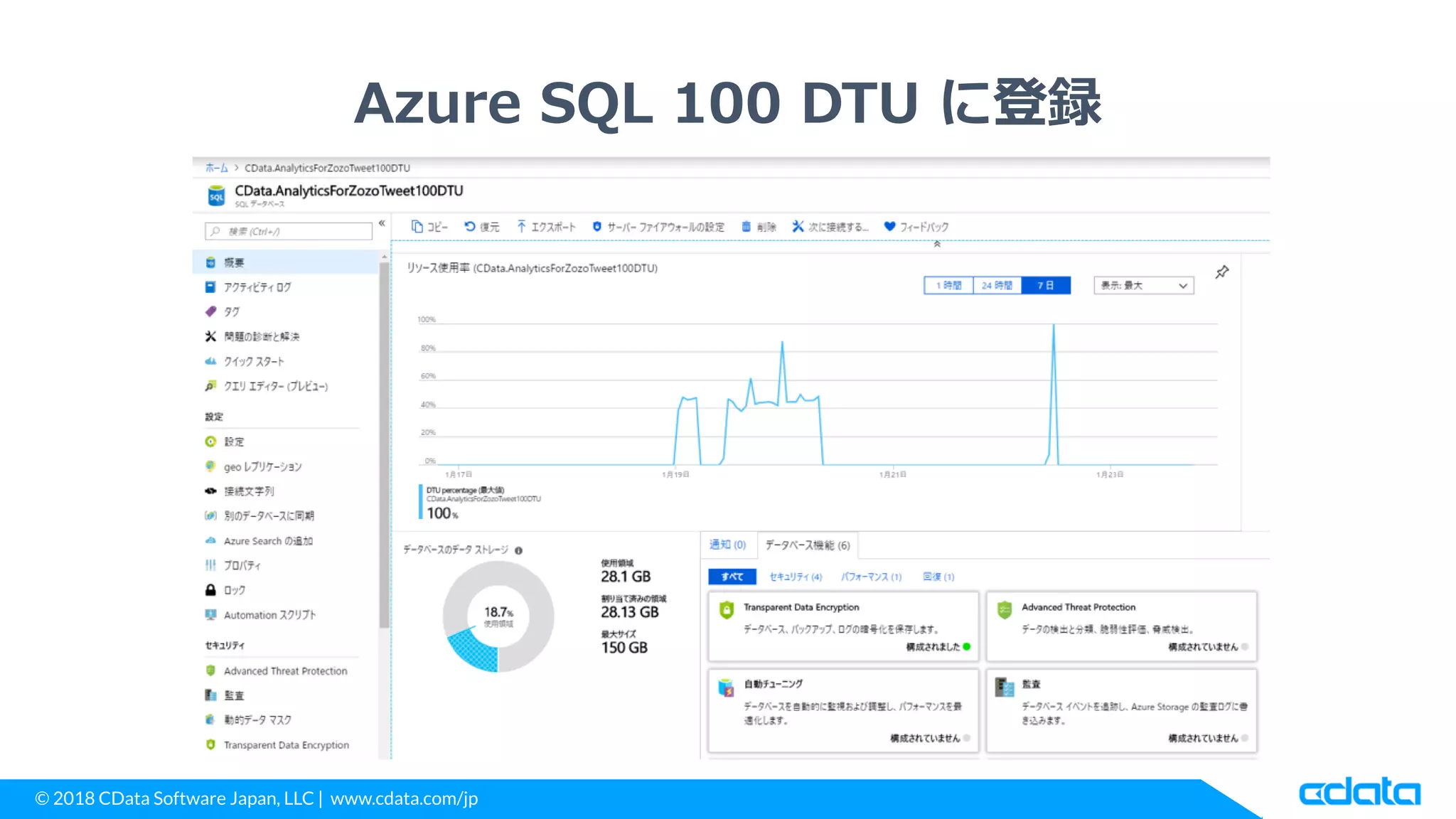
Task: Click the CData.AnalyticsForZozoTweet100DTU breadcrumb
Action: click(x=327, y=168)
